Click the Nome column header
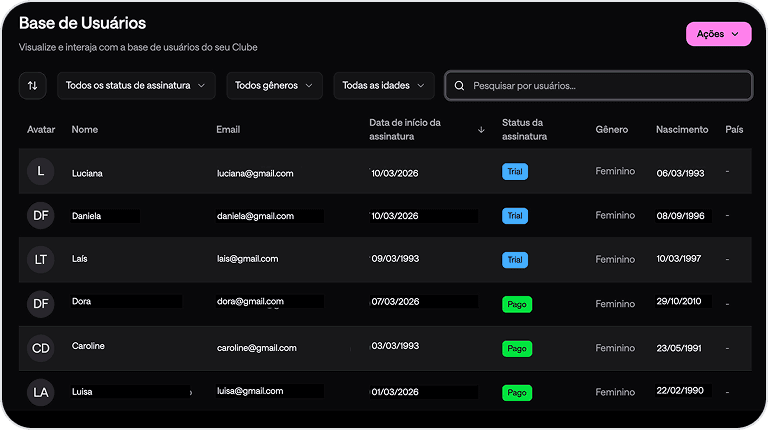This screenshot has width=768, height=430. [x=85, y=130]
